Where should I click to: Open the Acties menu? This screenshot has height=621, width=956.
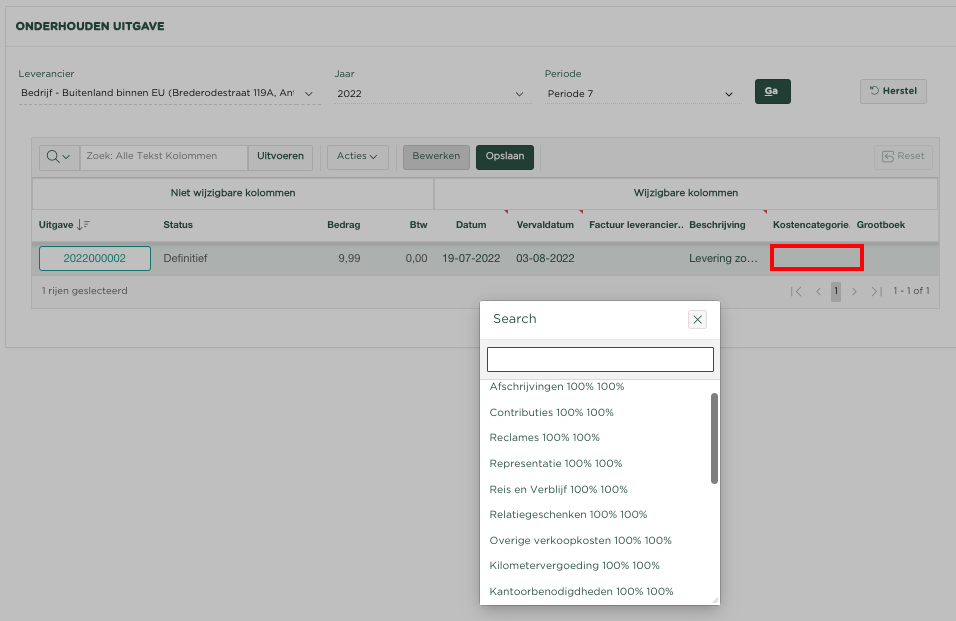[358, 157]
